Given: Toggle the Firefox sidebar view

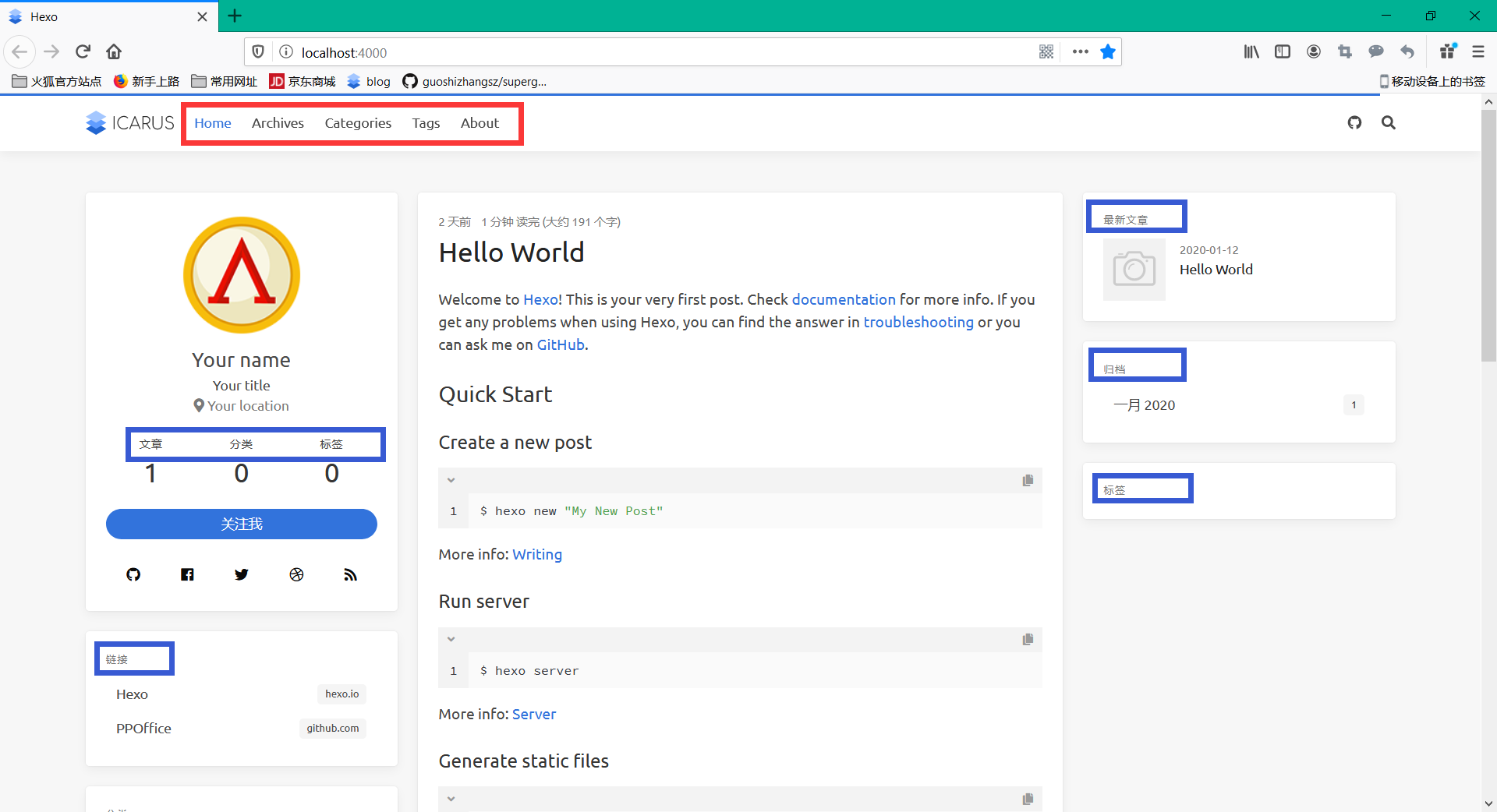Looking at the screenshot, I should tap(1283, 52).
